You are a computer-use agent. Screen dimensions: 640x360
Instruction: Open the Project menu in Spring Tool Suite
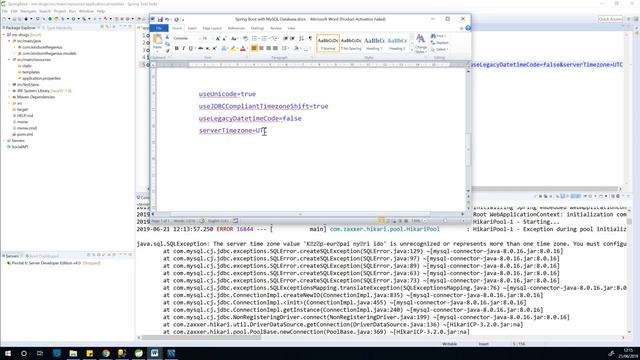pyautogui.click(x=60, y=11)
